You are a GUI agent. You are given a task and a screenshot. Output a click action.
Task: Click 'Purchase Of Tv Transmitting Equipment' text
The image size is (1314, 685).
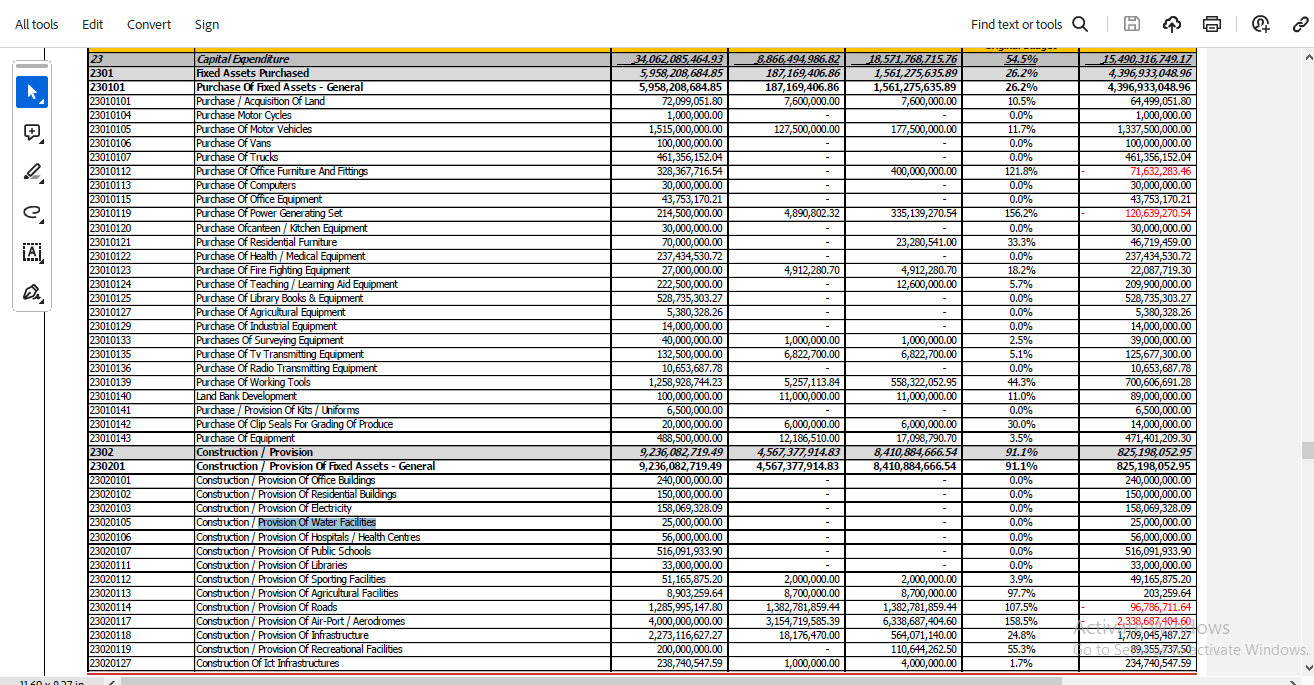pos(280,354)
